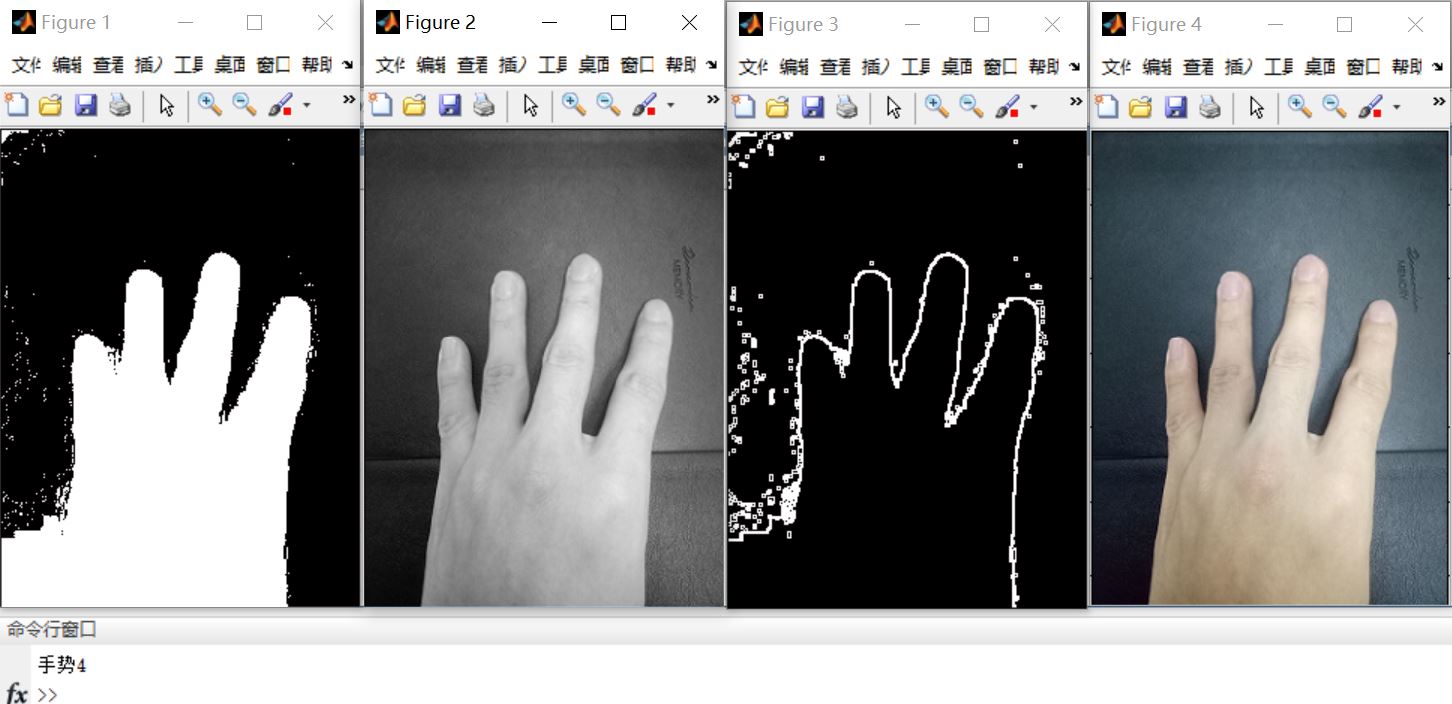The image size is (1452, 704).
Task: Click New Figure icon in Figure 3
Action: [x=743, y=106]
